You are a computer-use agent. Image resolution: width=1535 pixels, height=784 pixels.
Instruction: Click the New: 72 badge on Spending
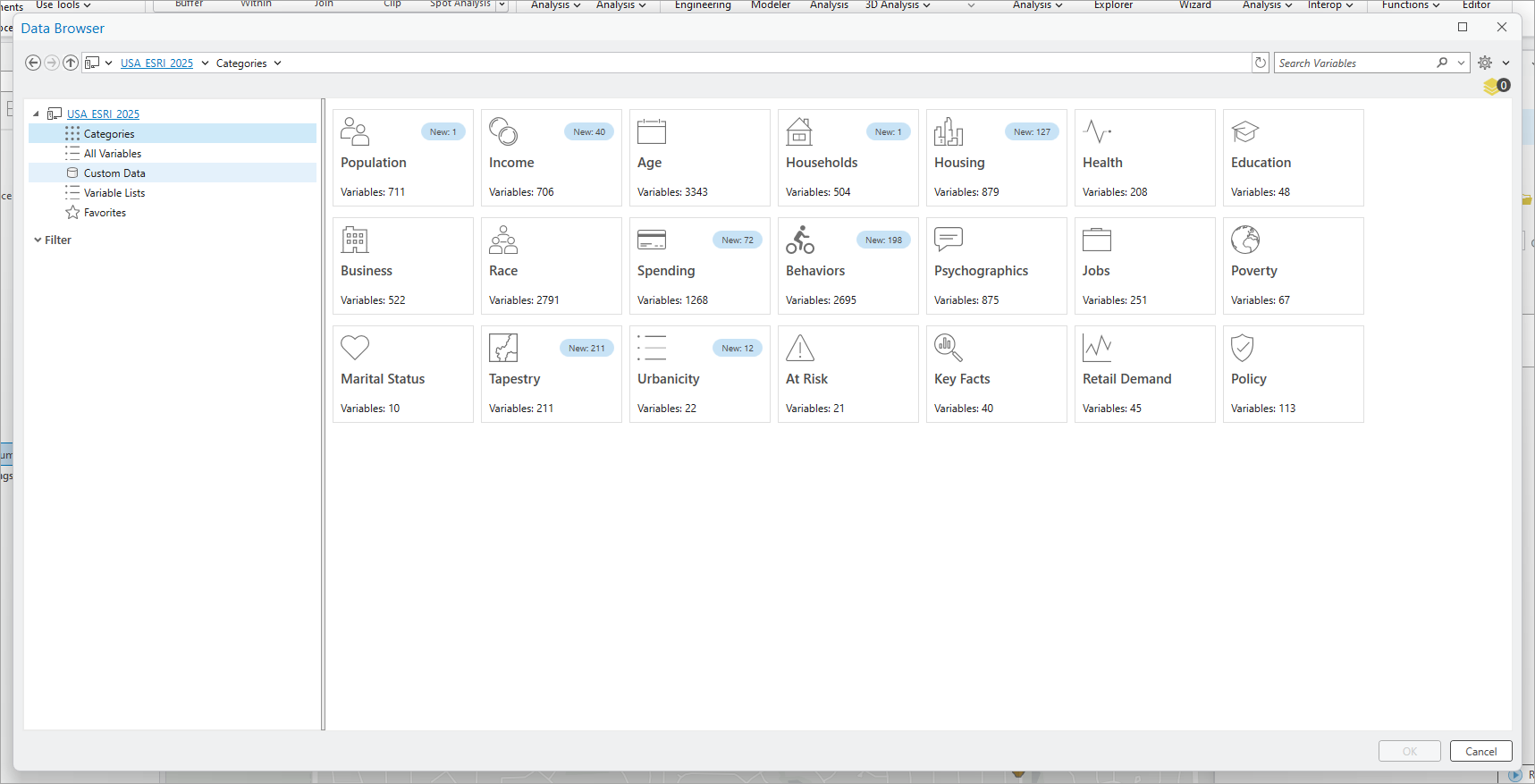pyautogui.click(x=737, y=240)
